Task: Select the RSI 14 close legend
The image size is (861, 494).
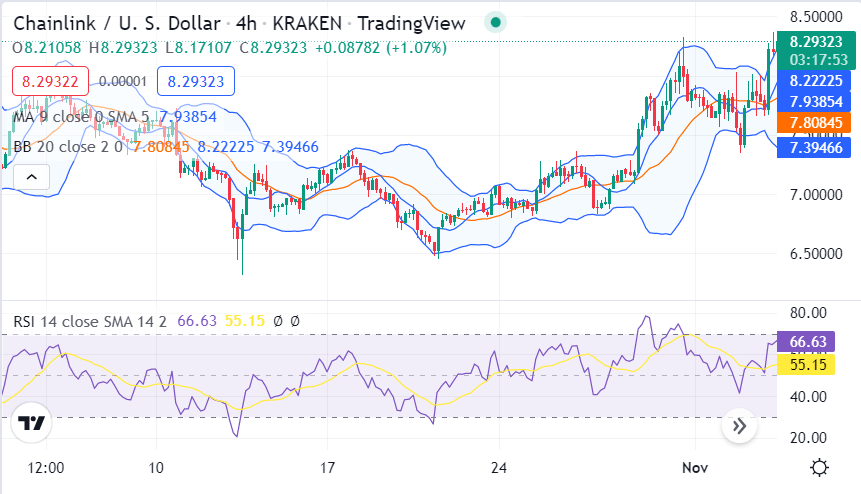Action: click(90, 321)
